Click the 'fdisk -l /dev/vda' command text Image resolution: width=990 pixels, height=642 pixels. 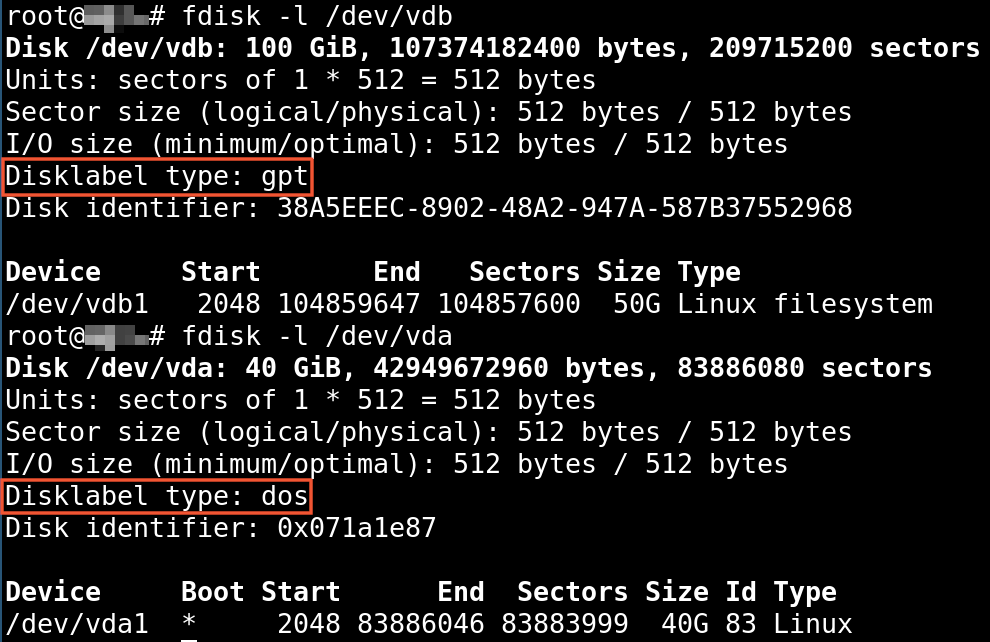[317, 336]
